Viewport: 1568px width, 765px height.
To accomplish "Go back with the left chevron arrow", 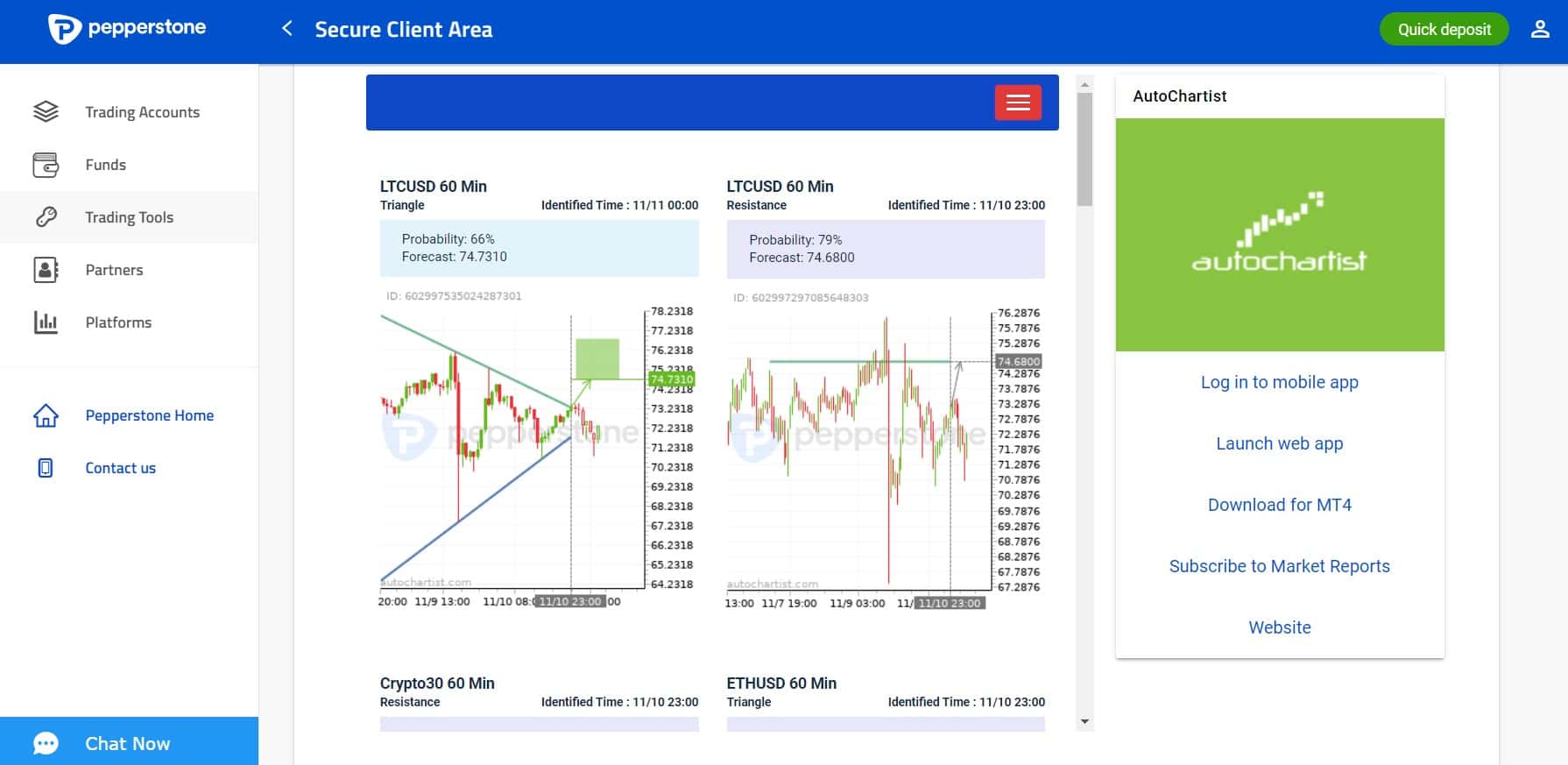I will click(x=286, y=29).
